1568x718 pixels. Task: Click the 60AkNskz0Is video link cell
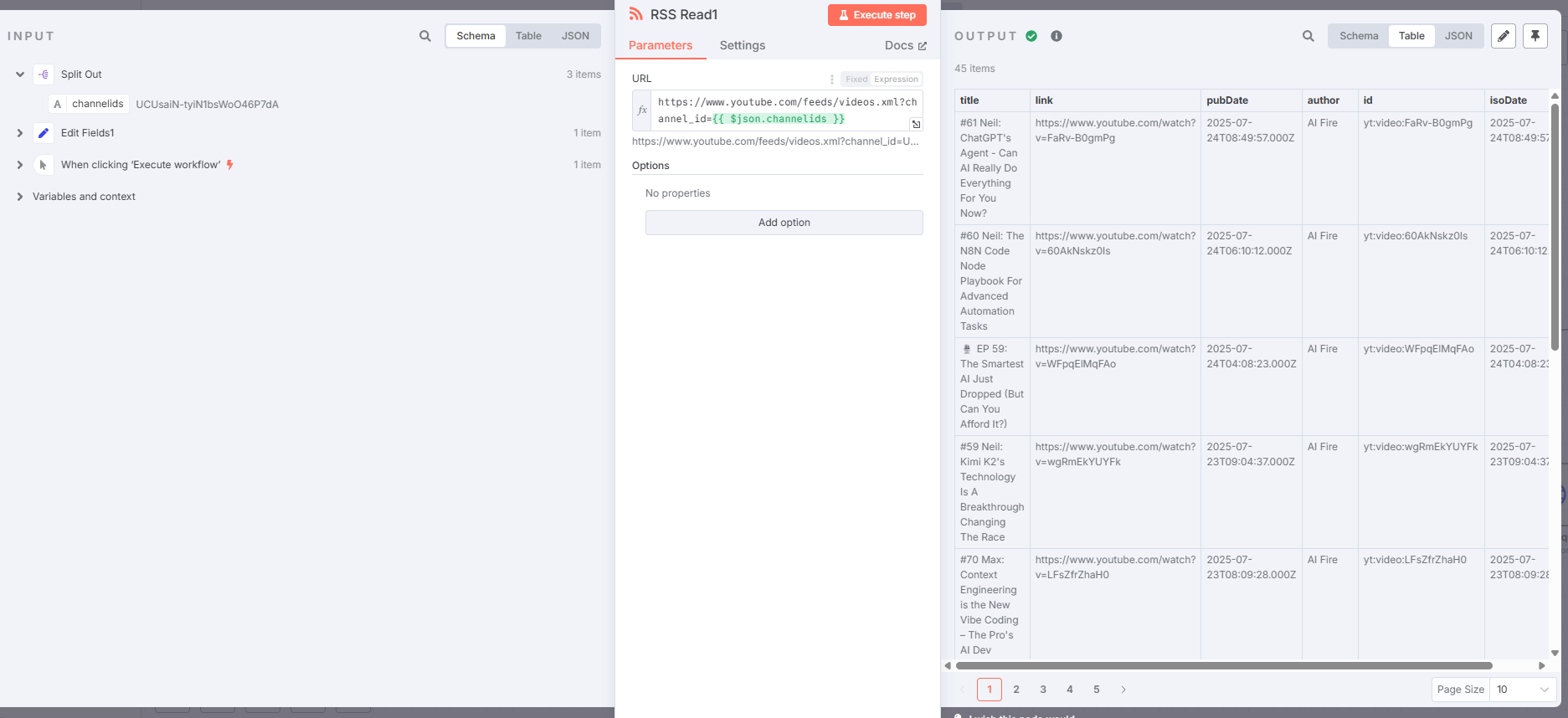point(1115,281)
